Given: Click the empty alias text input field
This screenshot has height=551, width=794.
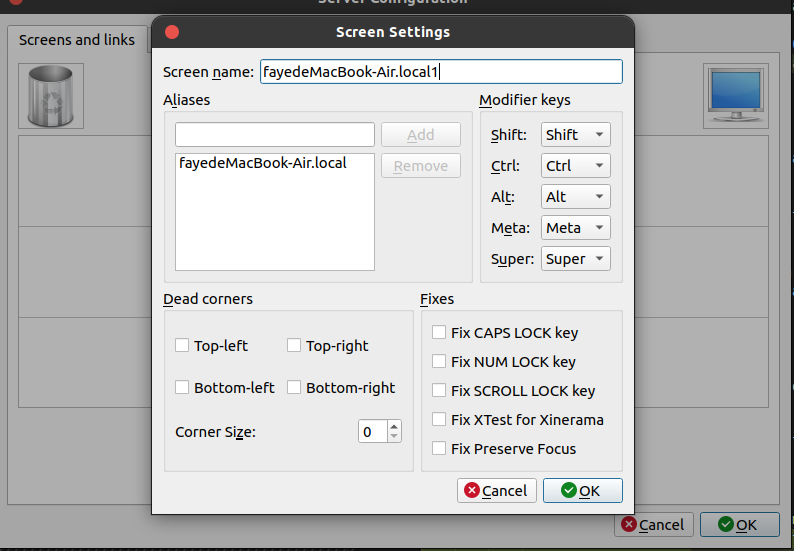Looking at the screenshot, I should point(275,135).
